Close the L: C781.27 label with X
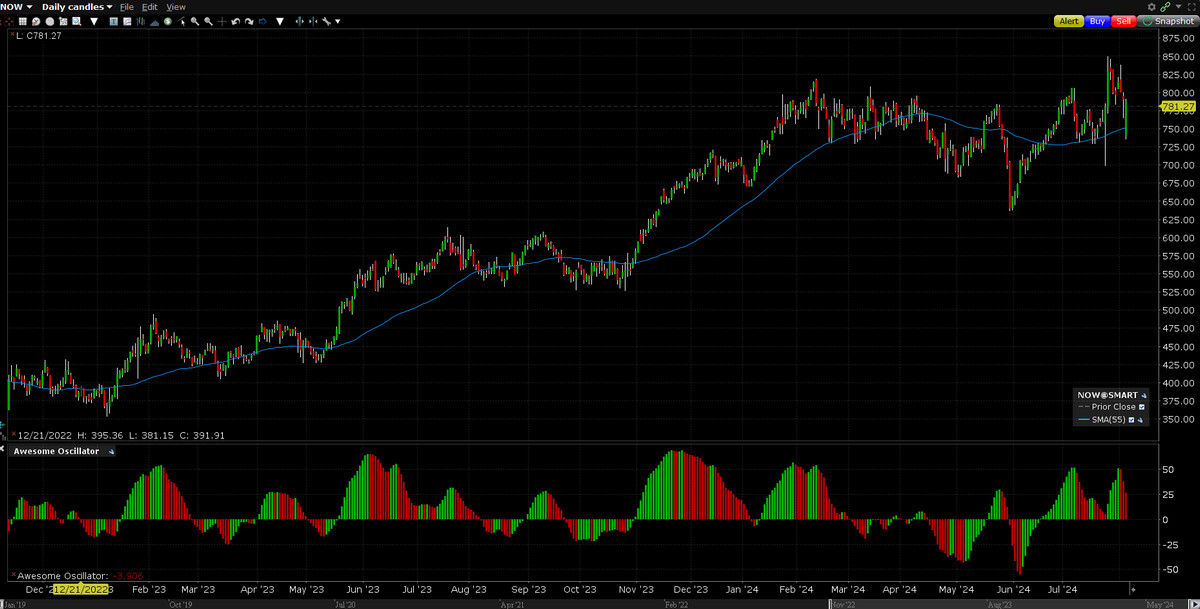Image resolution: width=1200 pixels, height=609 pixels. (12, 37)
